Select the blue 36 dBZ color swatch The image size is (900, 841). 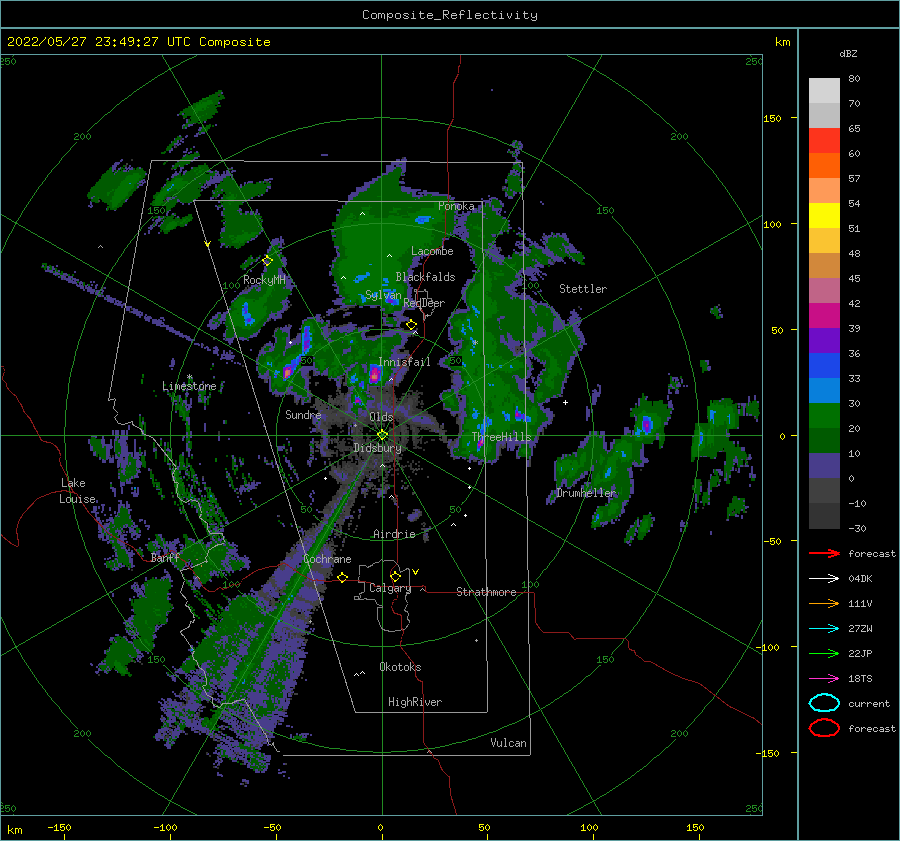tap(824, 366)
